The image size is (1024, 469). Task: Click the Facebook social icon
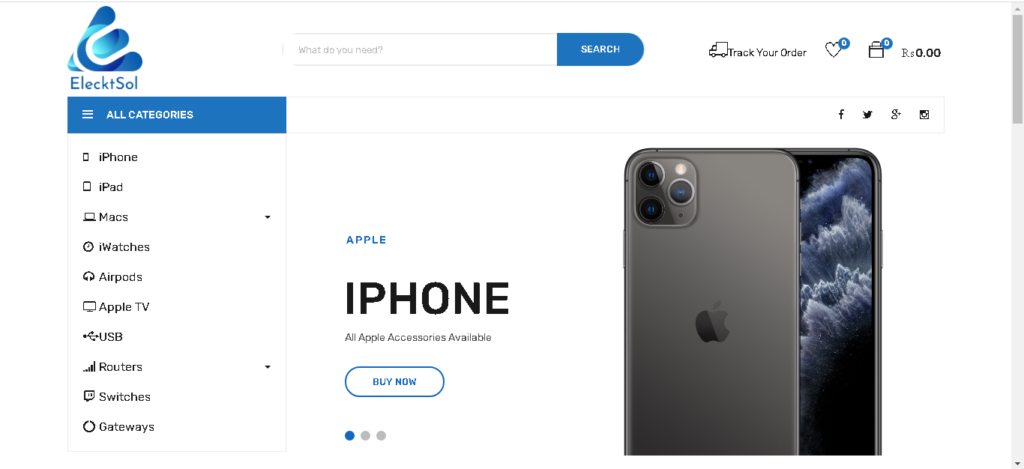[841, 115]
